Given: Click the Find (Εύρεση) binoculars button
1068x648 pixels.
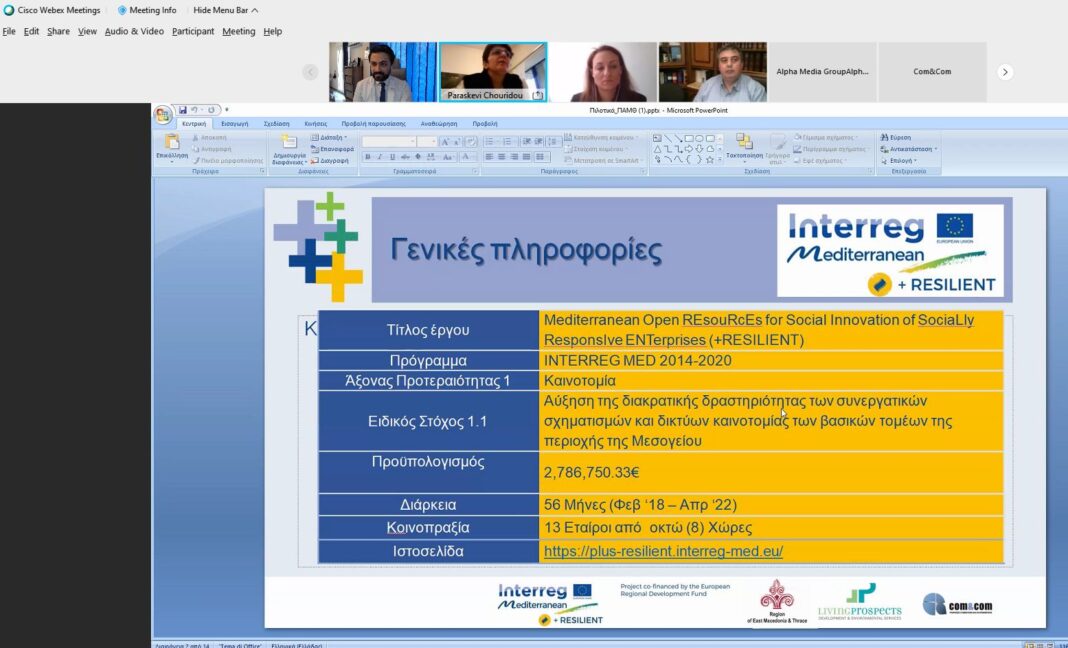Looking at the screenshot, I should click(x=896, y=138).
